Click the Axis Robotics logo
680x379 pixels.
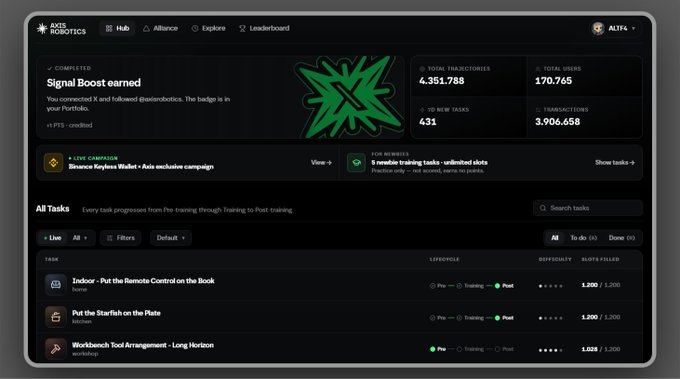point(61,29)
